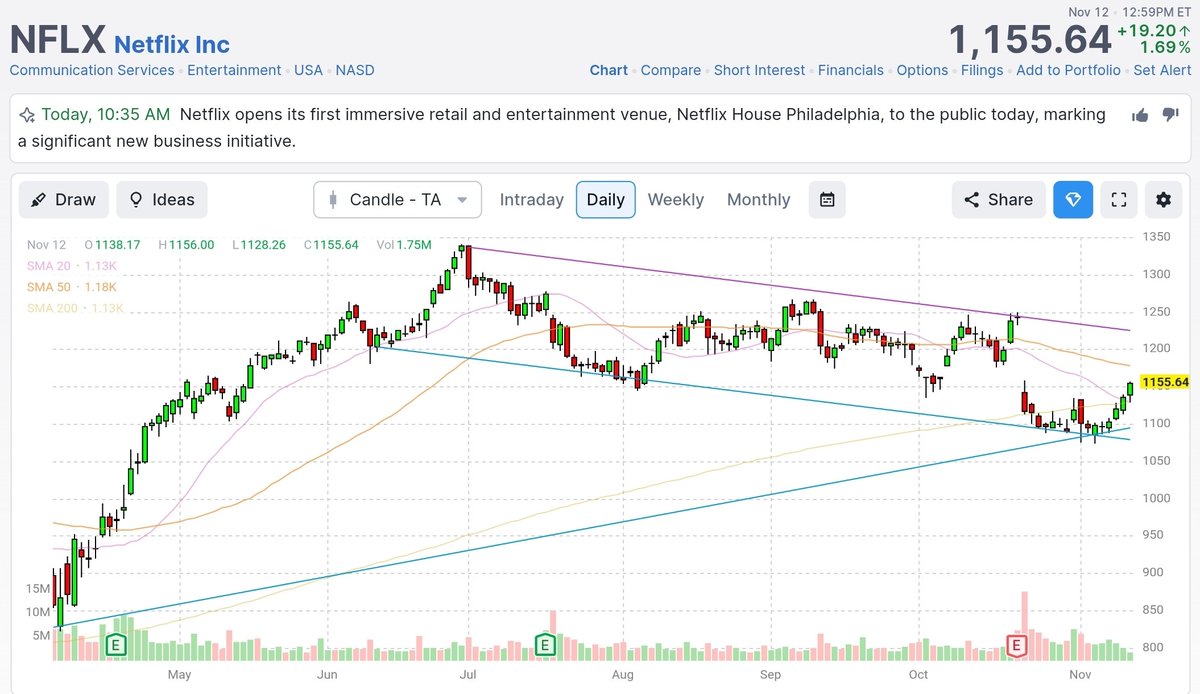Click the thumbs up icon on news
This screenshot has width=1200, height=694.
tap(1140, 115)
